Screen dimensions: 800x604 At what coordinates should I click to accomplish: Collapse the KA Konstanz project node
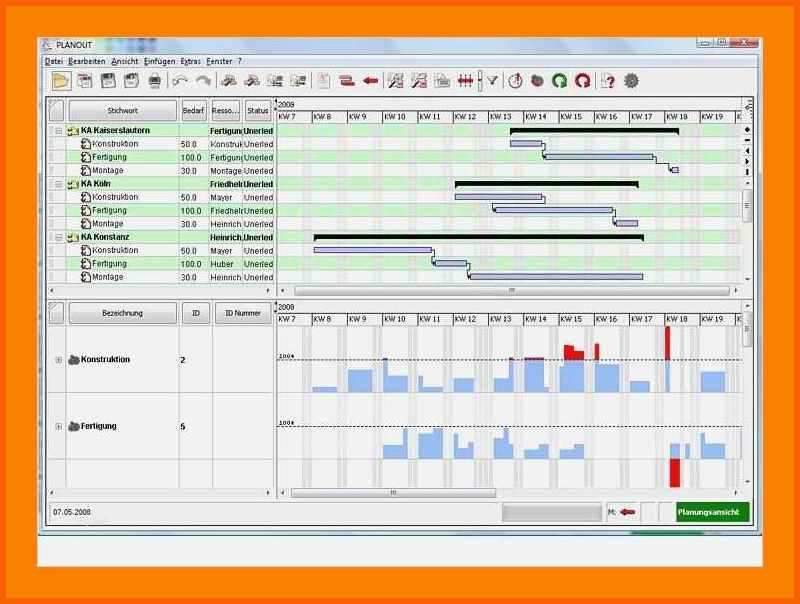coord(58,238)
